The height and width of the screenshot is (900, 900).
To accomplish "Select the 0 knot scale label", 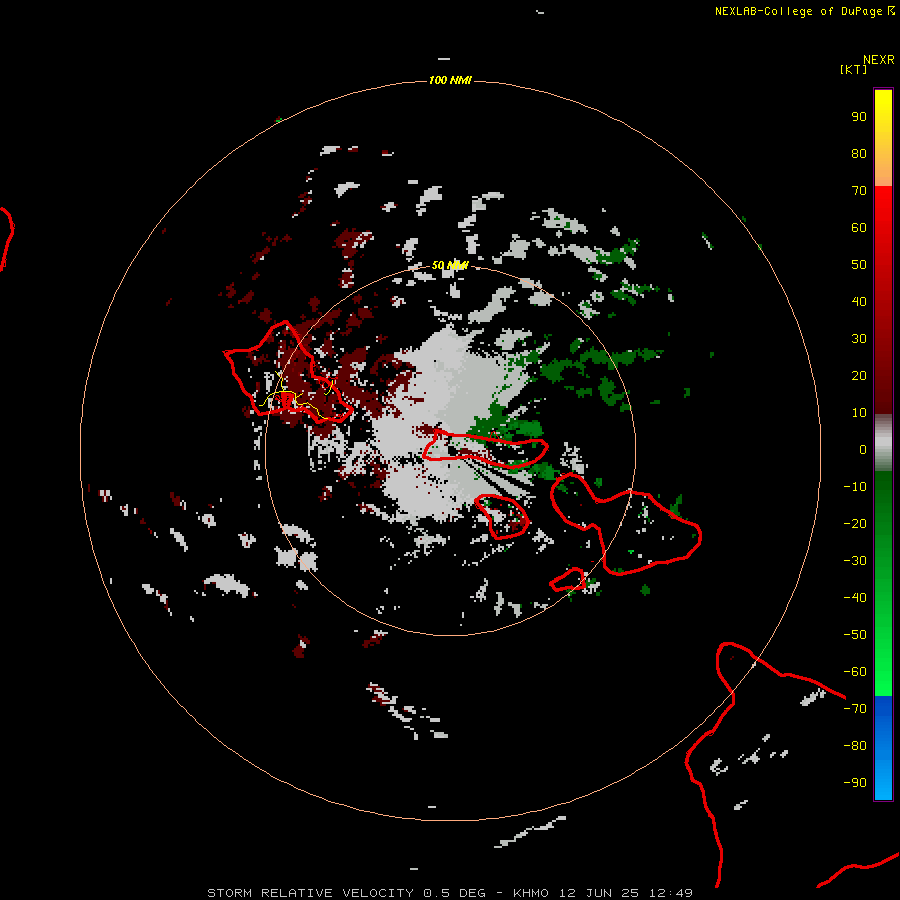I will 863,450.
